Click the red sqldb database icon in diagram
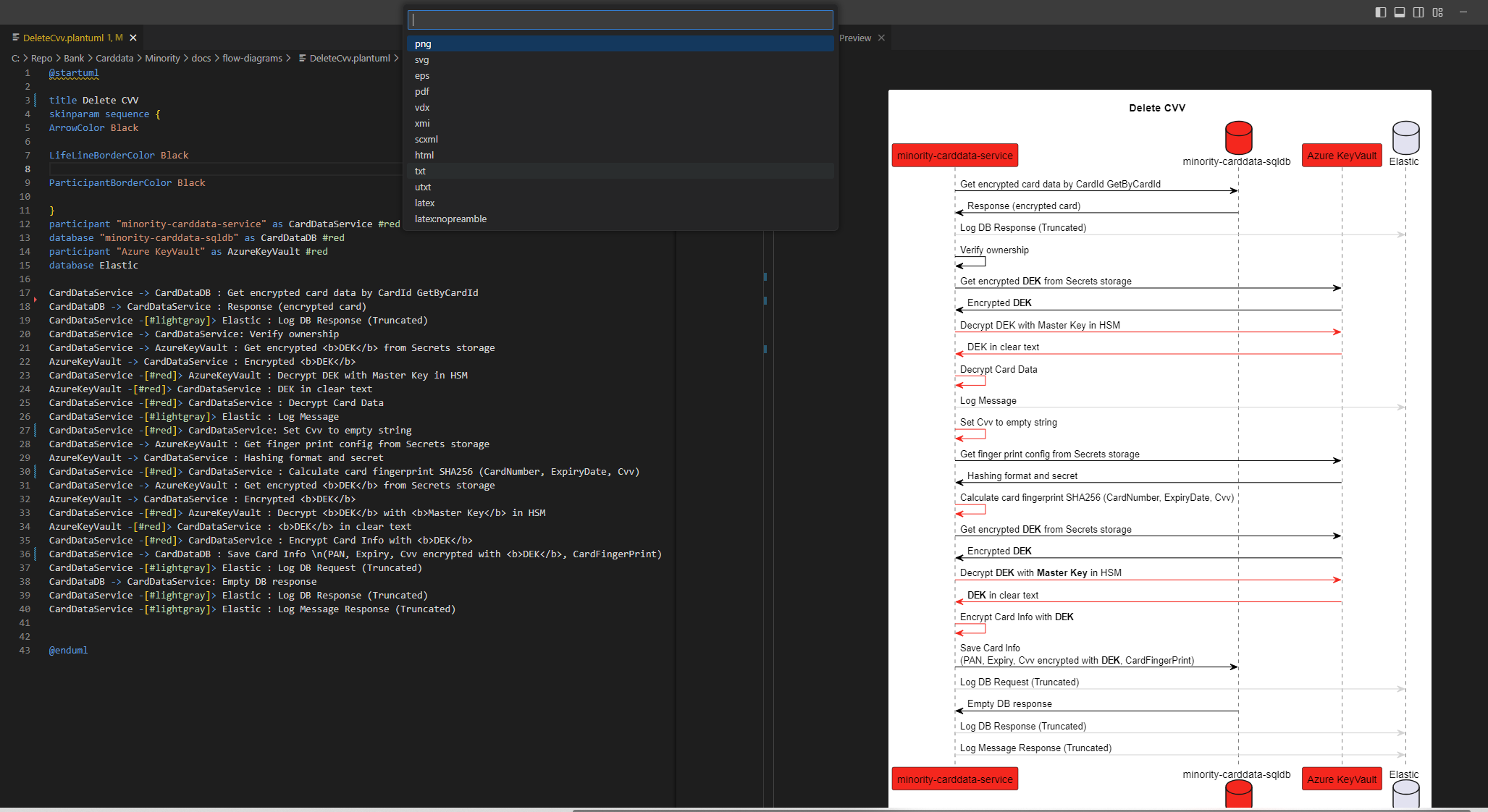Screen dimensions: 1488x812 [1238, 138]
